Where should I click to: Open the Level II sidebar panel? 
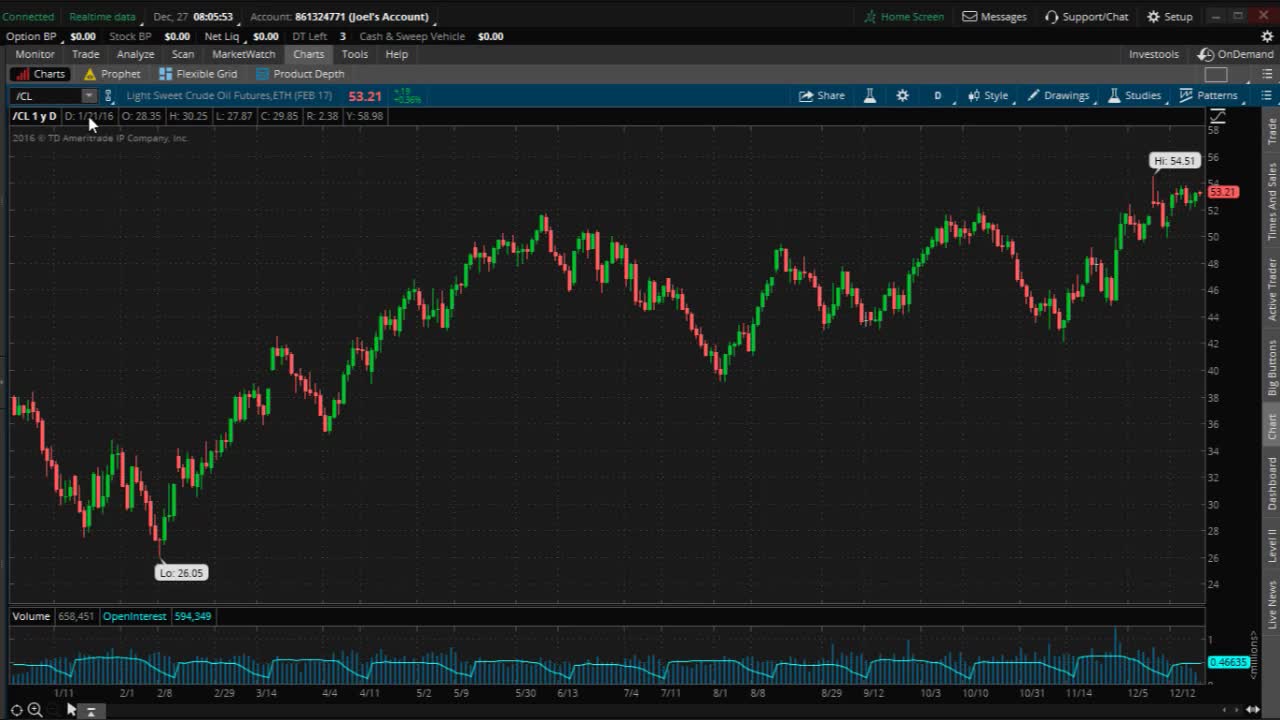click(x=1272, y=545)
